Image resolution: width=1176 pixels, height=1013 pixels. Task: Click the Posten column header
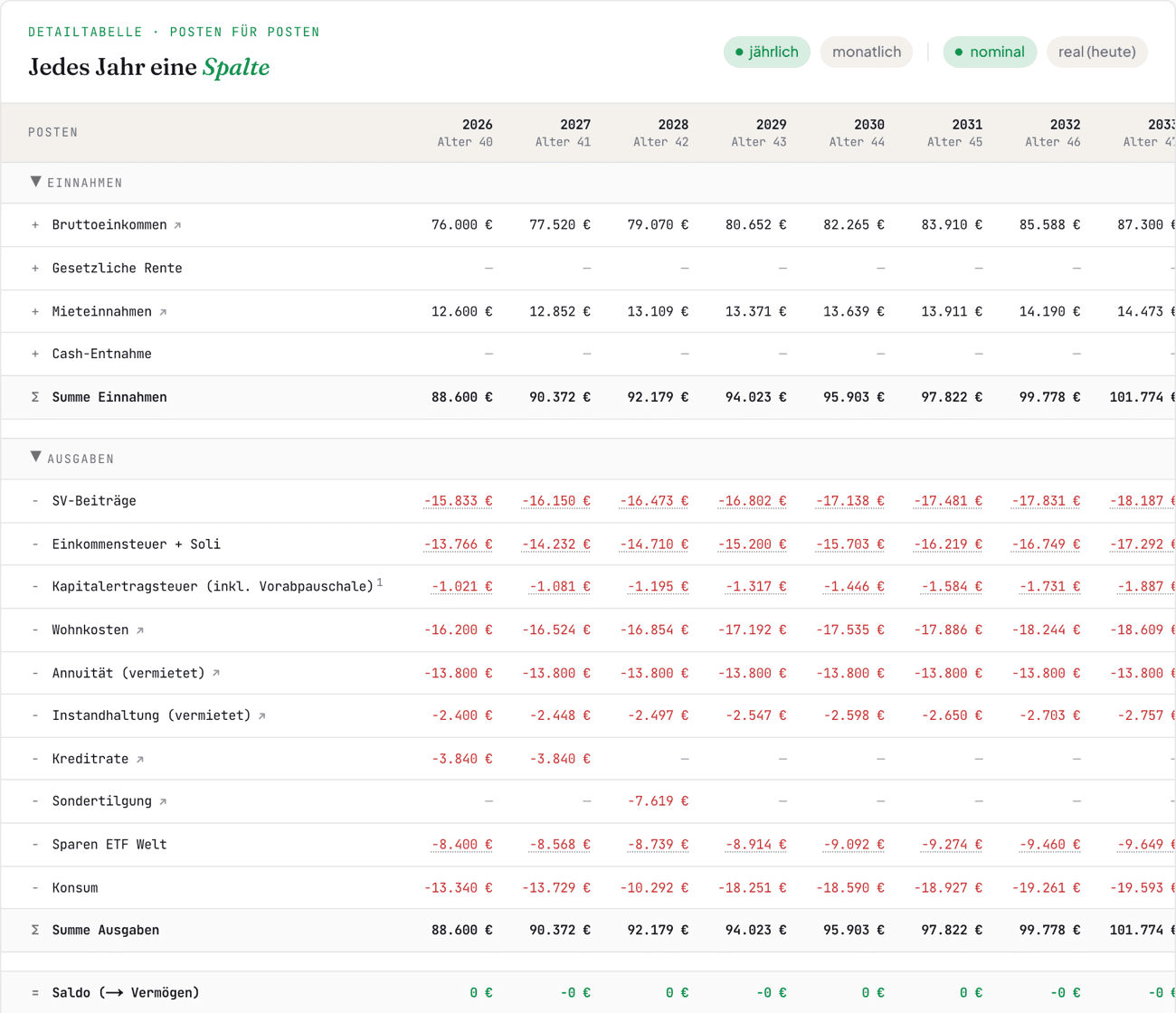(x=53, y=132)
